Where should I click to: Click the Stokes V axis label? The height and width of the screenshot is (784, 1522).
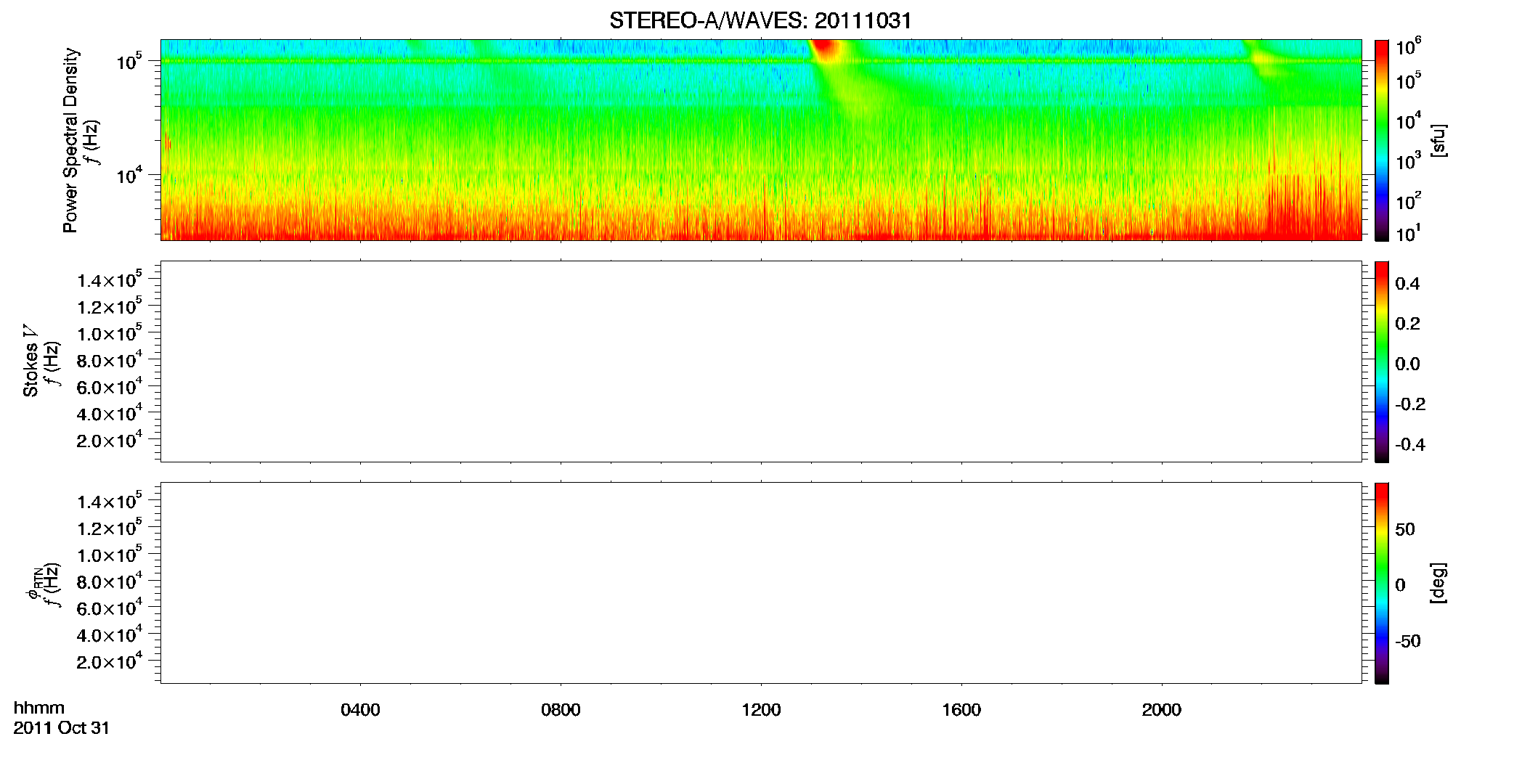click(x=31, y=361)
